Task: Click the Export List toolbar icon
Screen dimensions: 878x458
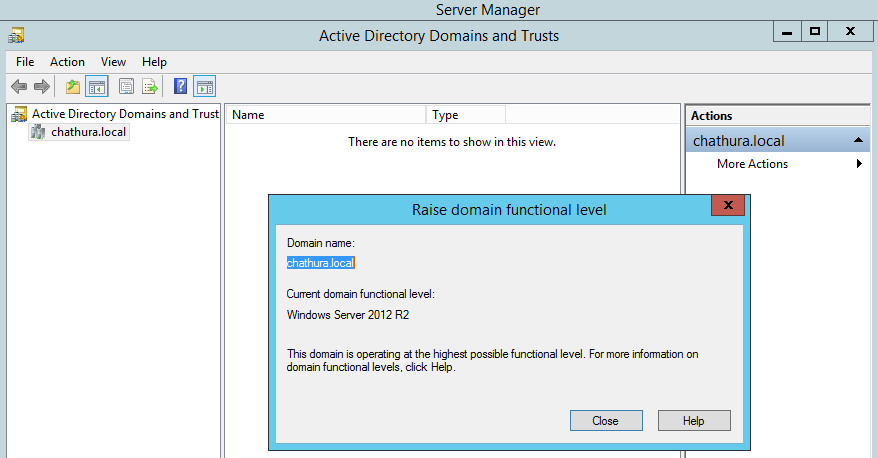Action: coord(150,87)
